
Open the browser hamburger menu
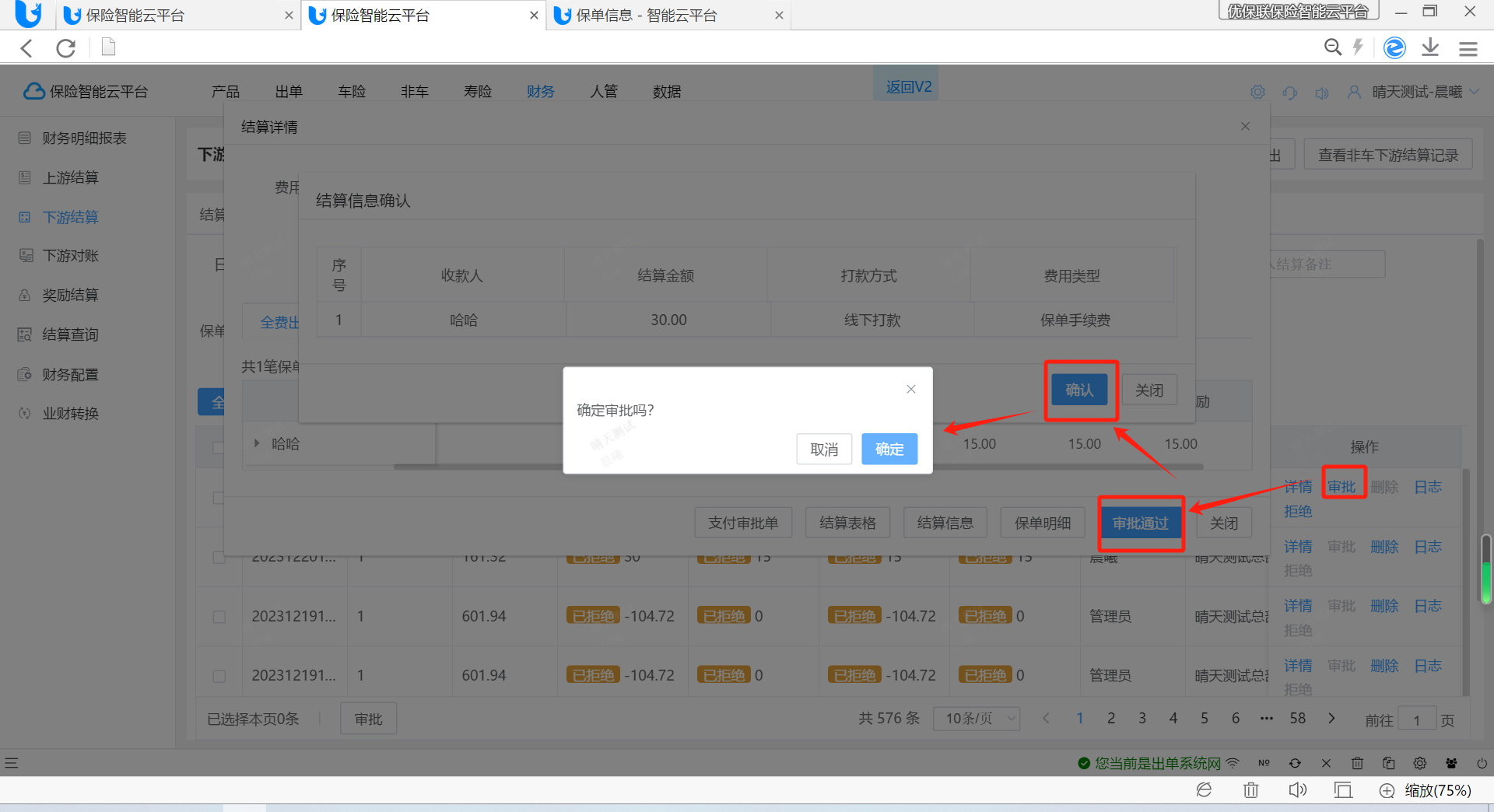(1468, 49)
